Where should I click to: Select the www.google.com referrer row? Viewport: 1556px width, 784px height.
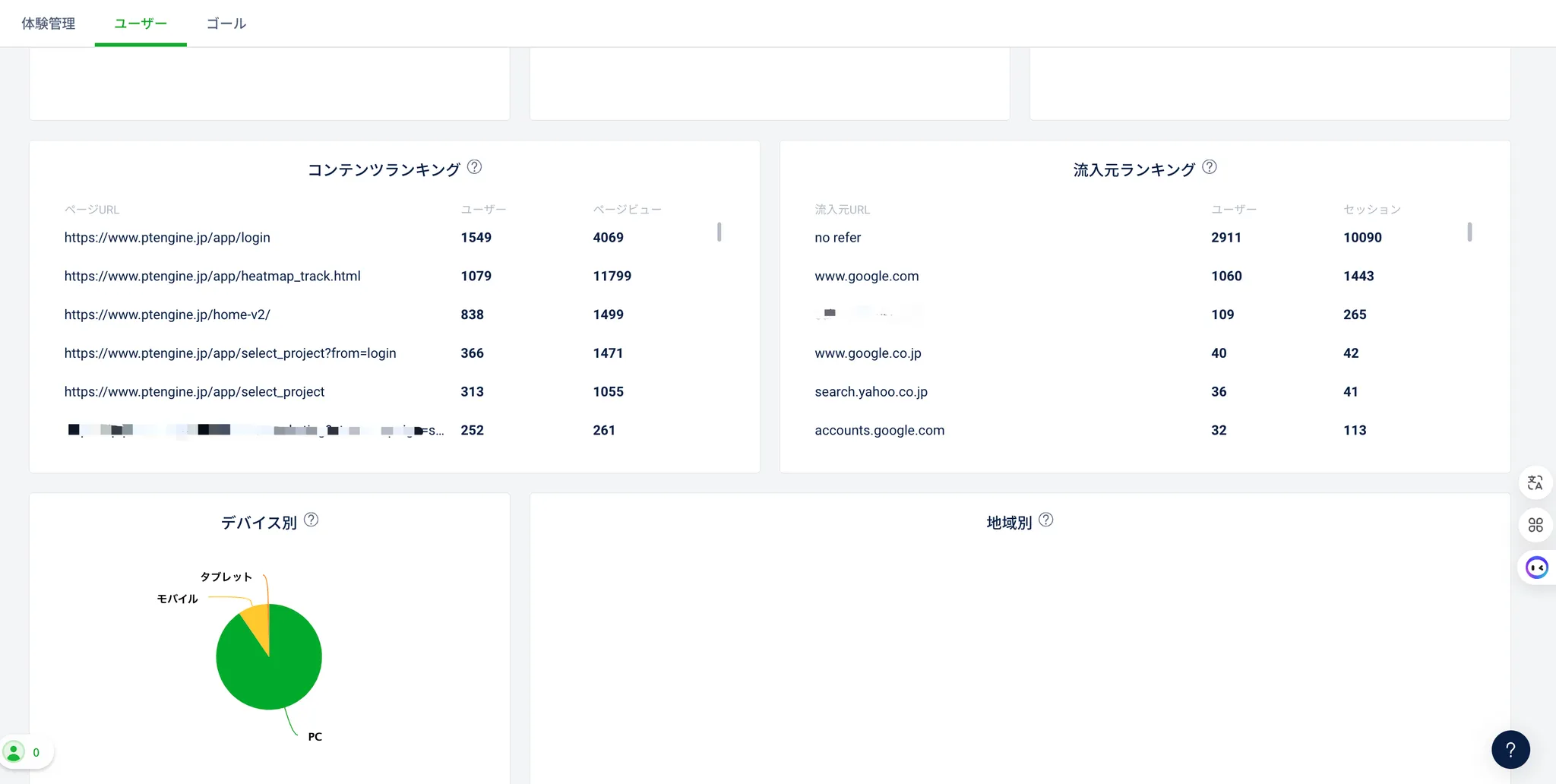click(866, 277)
